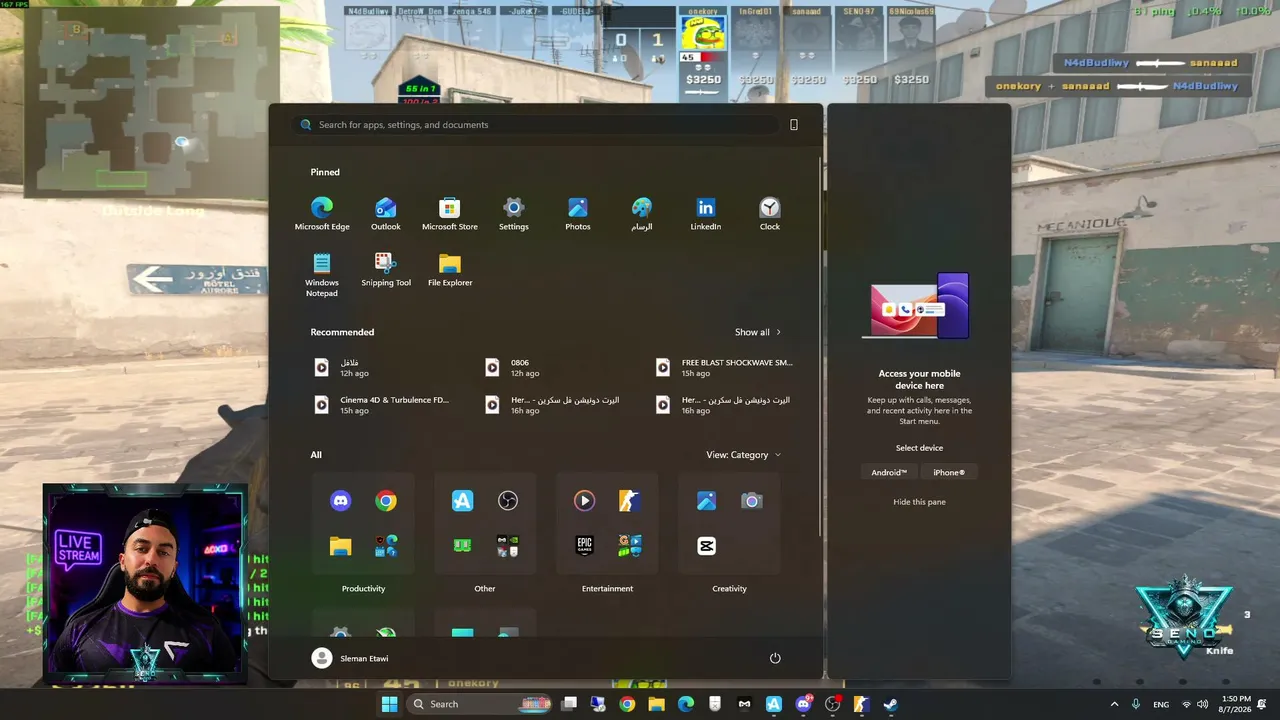This screenshot has height=720, width=1280.
Task: Open Camera in the Creativity category
Action: (x=752, y=501)
